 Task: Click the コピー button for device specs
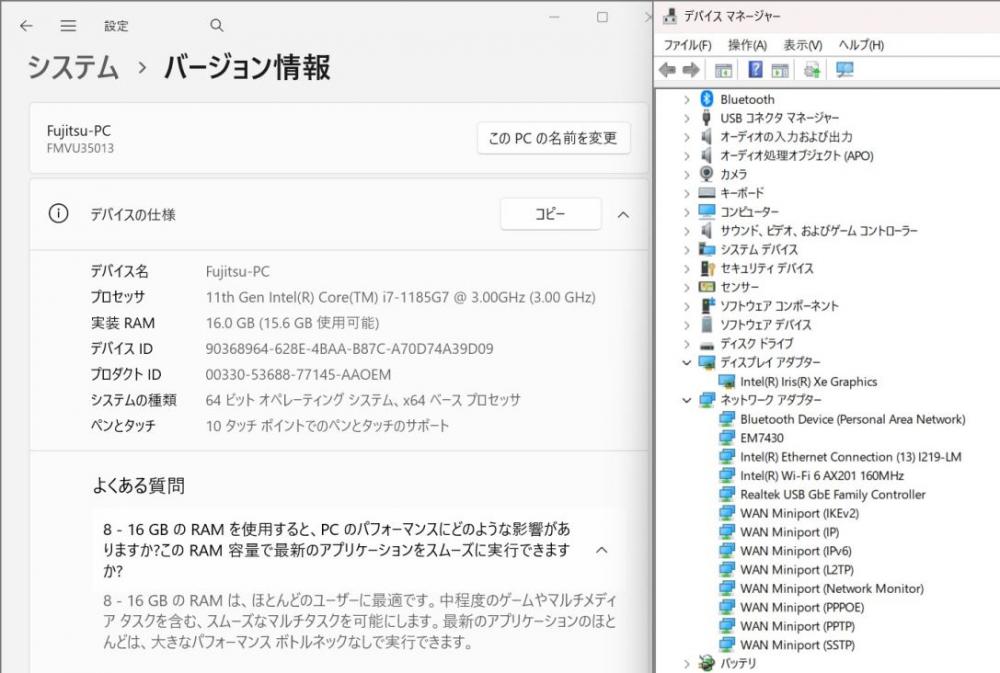click(550, 214)
